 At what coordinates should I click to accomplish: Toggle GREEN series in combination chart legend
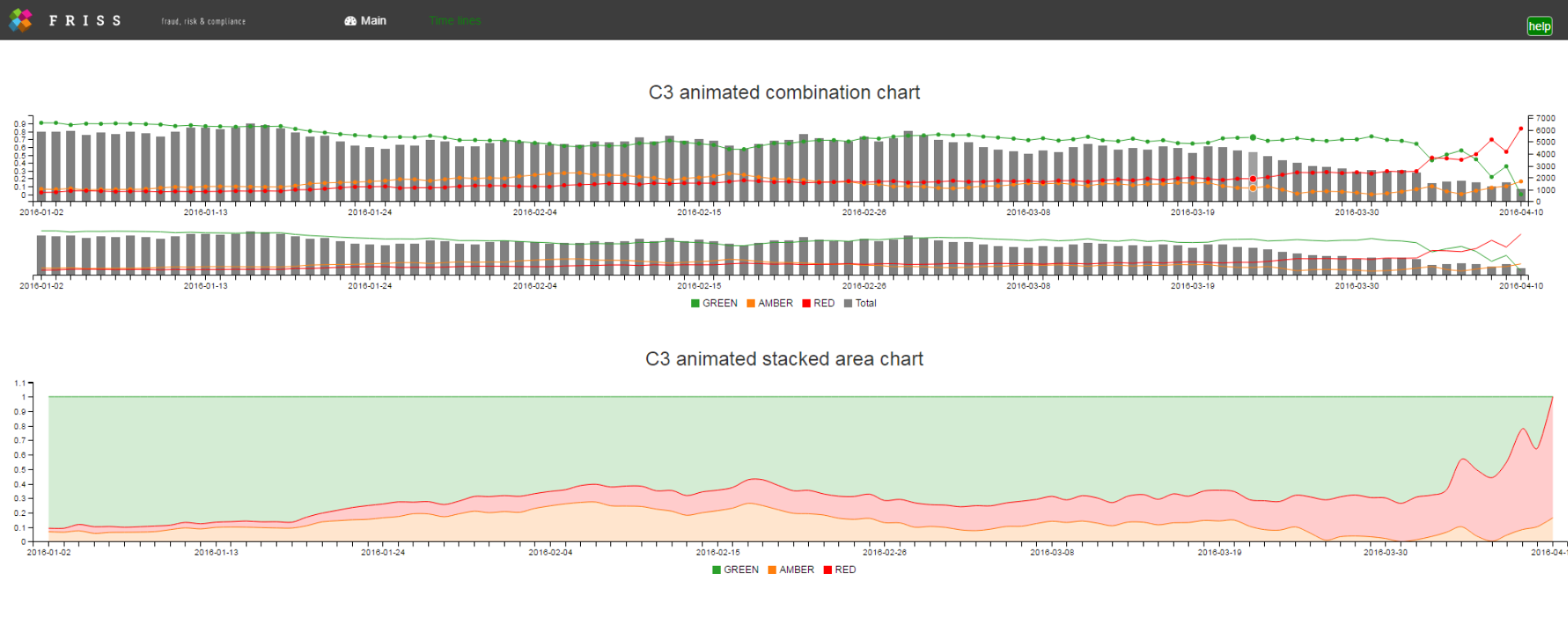[x=714, y=303]
